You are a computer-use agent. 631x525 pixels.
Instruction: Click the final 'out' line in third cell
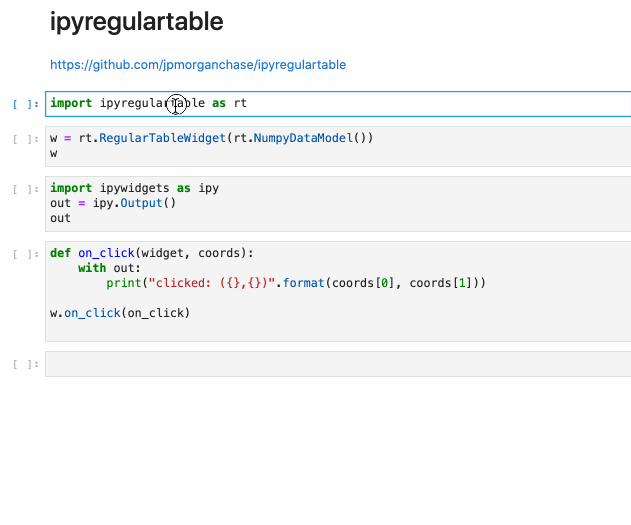click(61, 218)
